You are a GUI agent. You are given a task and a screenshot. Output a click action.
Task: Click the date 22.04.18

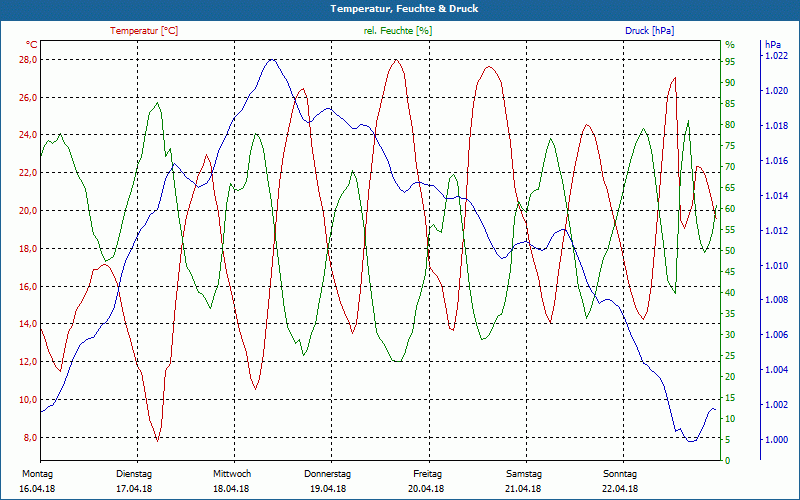point(620,489)
